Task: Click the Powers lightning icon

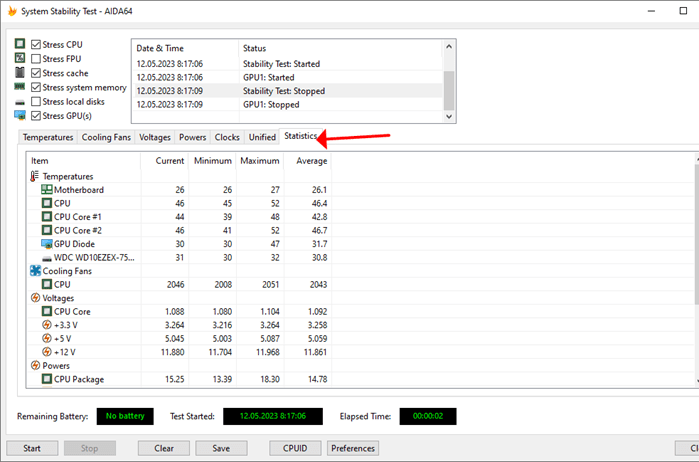Action: click(x=35, y=366)
